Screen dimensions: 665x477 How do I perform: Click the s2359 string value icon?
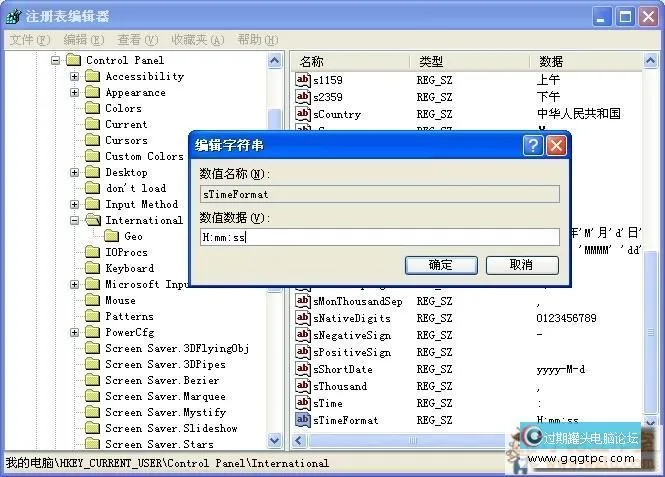(x=303, y=97)
